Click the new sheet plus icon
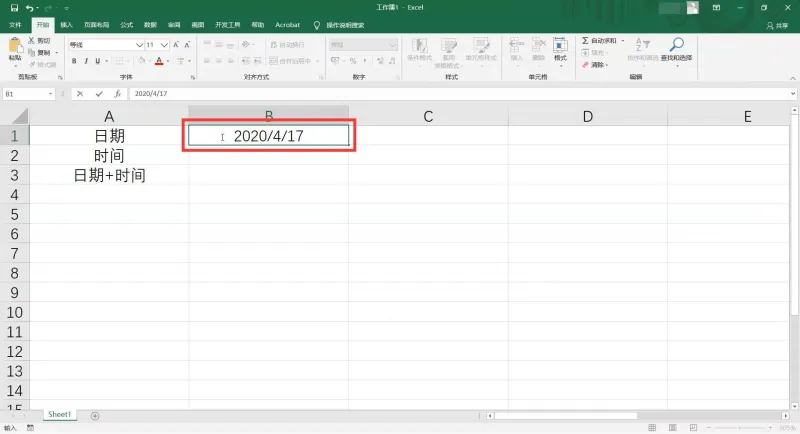The height and width of the screenshot is (434, 800). 95,416
